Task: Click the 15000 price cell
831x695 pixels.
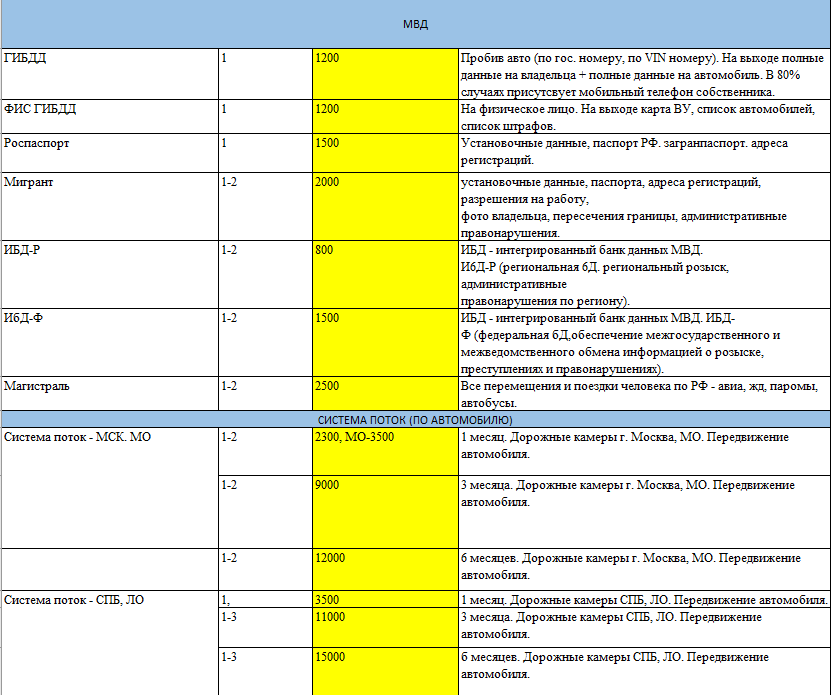Action: [x=385, y=671]
